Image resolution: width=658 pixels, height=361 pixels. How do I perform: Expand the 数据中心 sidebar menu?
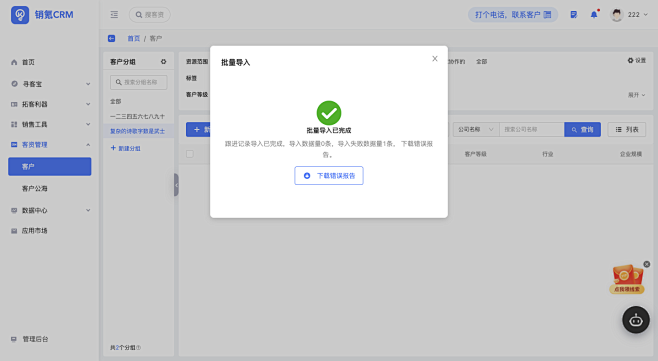[50, 210]
